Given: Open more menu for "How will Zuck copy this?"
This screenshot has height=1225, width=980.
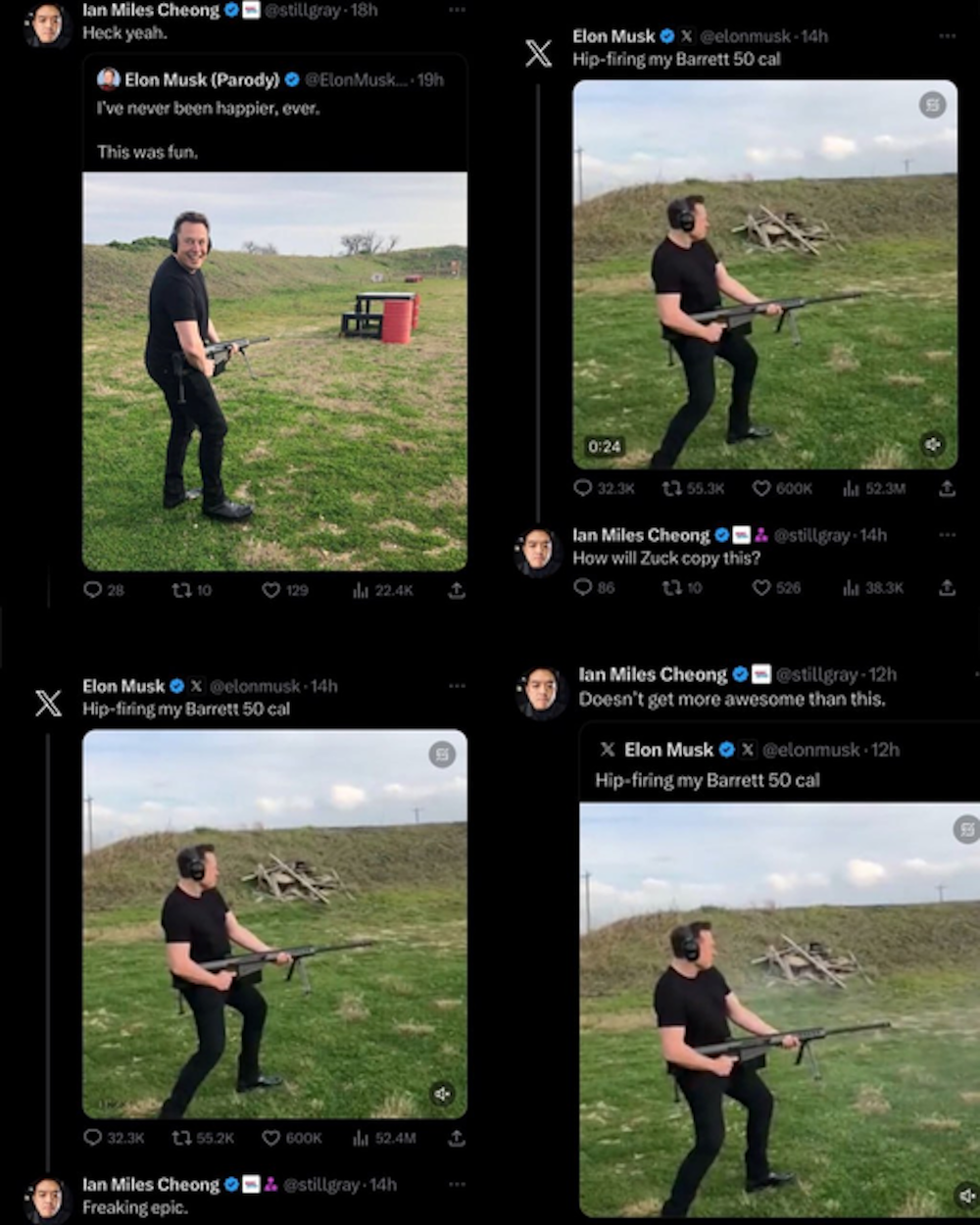Looking at the screenshot, I should coord(947,535).
